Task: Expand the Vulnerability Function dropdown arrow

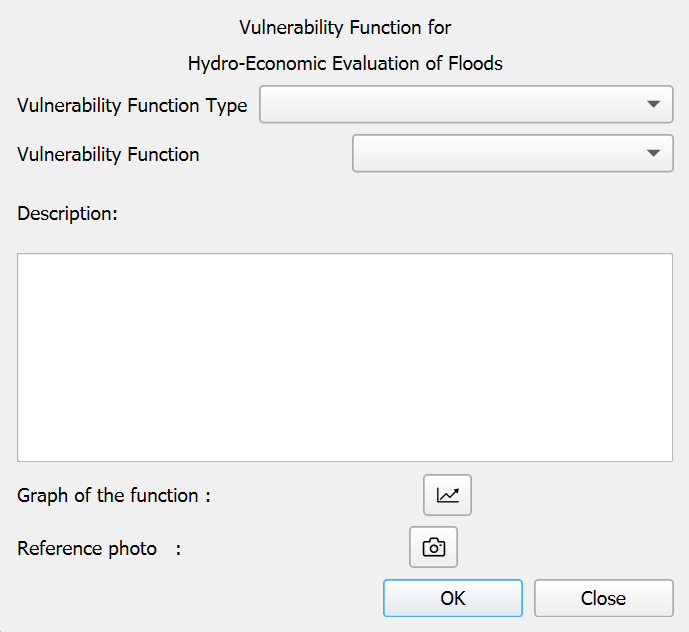Action: (653, 154)
